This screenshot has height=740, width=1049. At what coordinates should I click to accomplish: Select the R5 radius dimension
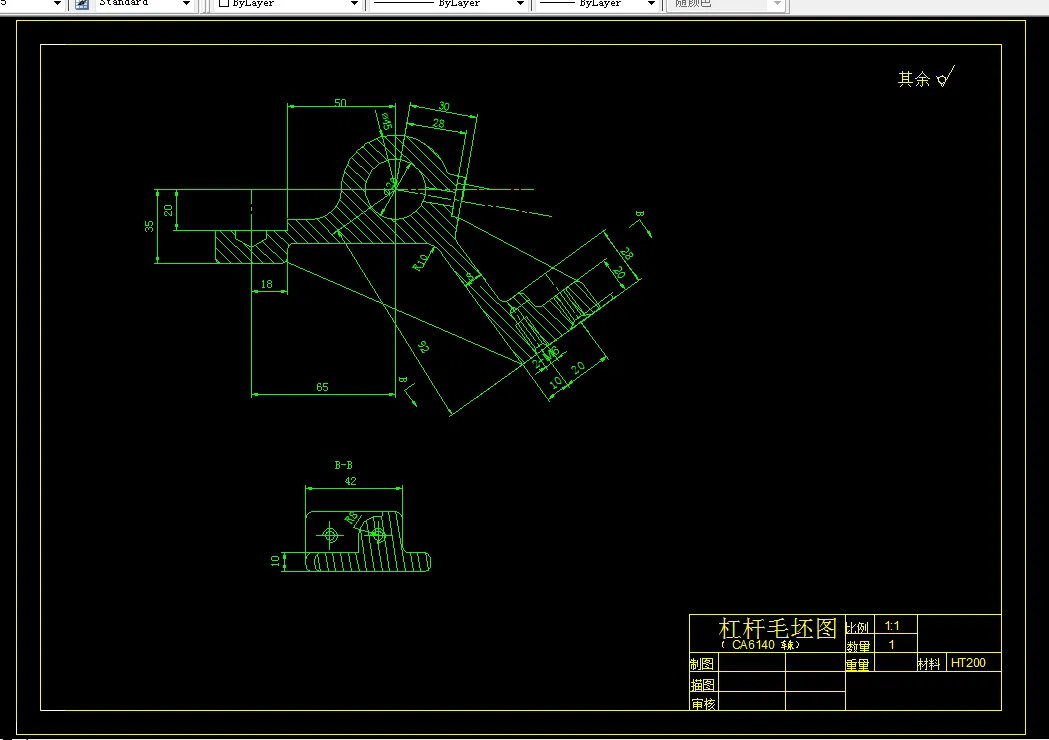pos(351,519)
